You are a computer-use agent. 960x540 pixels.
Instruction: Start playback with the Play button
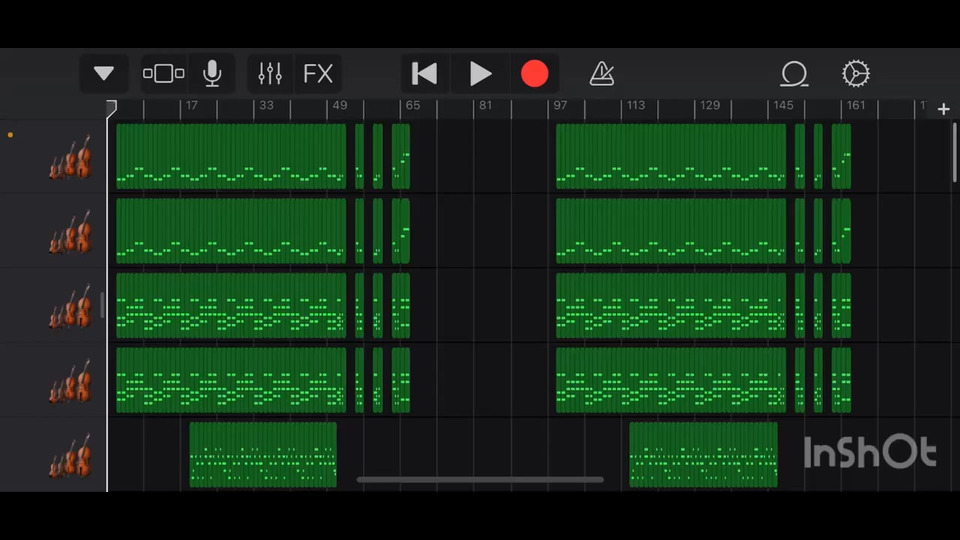[480, 73]
